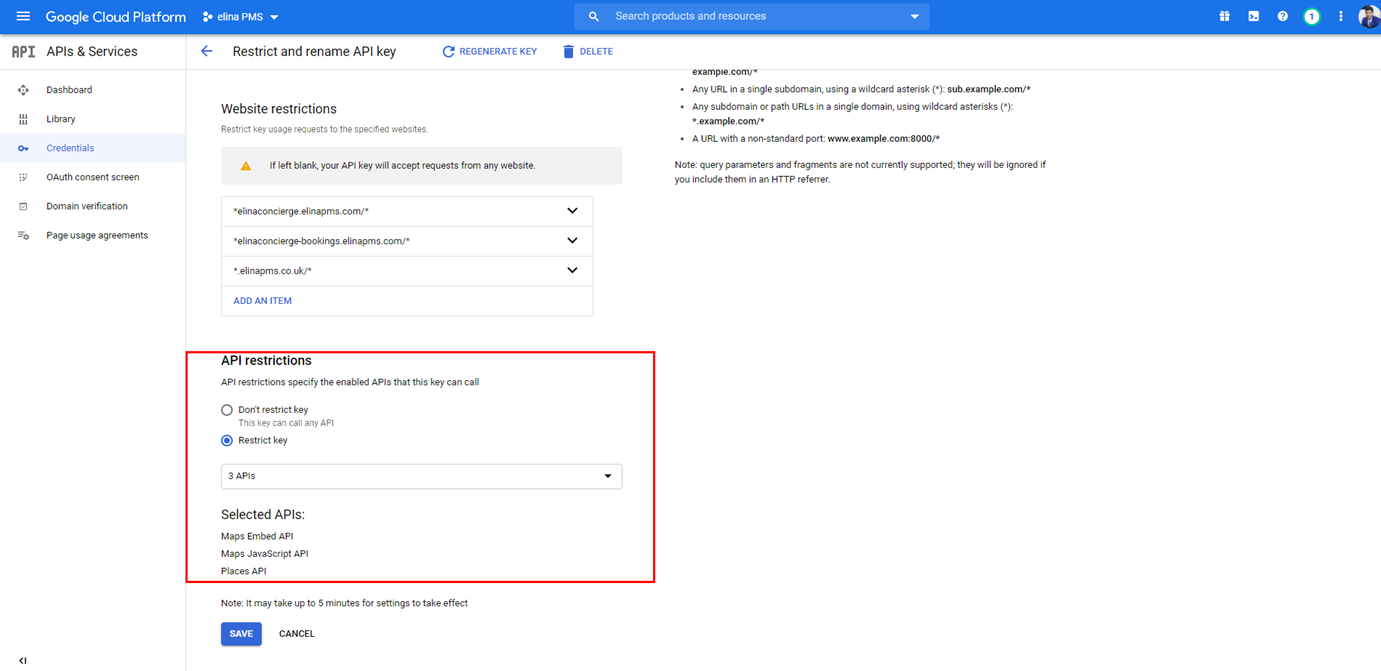Save the API key settings

tap(241, 634)
